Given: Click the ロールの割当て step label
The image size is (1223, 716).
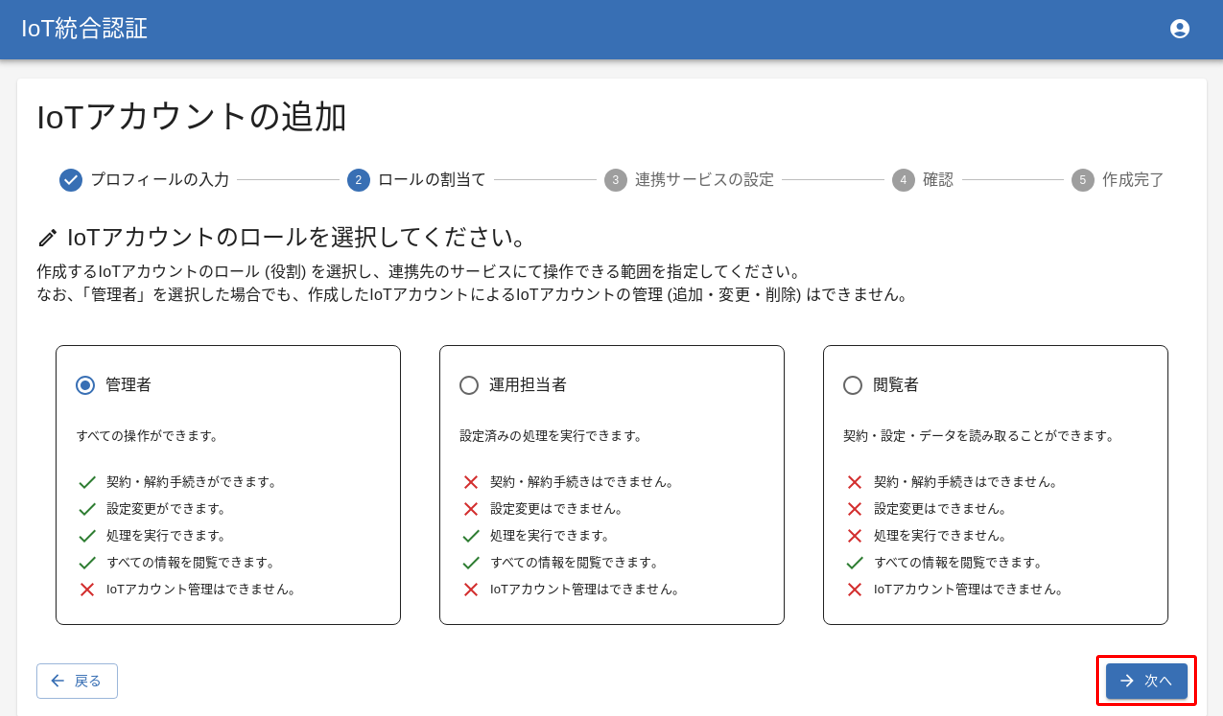Looking at the screenshot, I should (x=431, y=180).
